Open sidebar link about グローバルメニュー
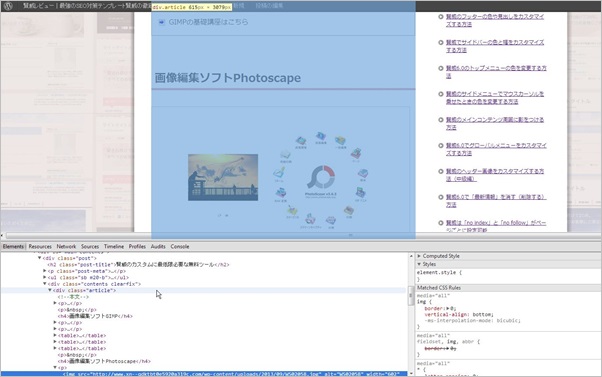The height and width of the screenshot is (377, 602). click(496, 149)
